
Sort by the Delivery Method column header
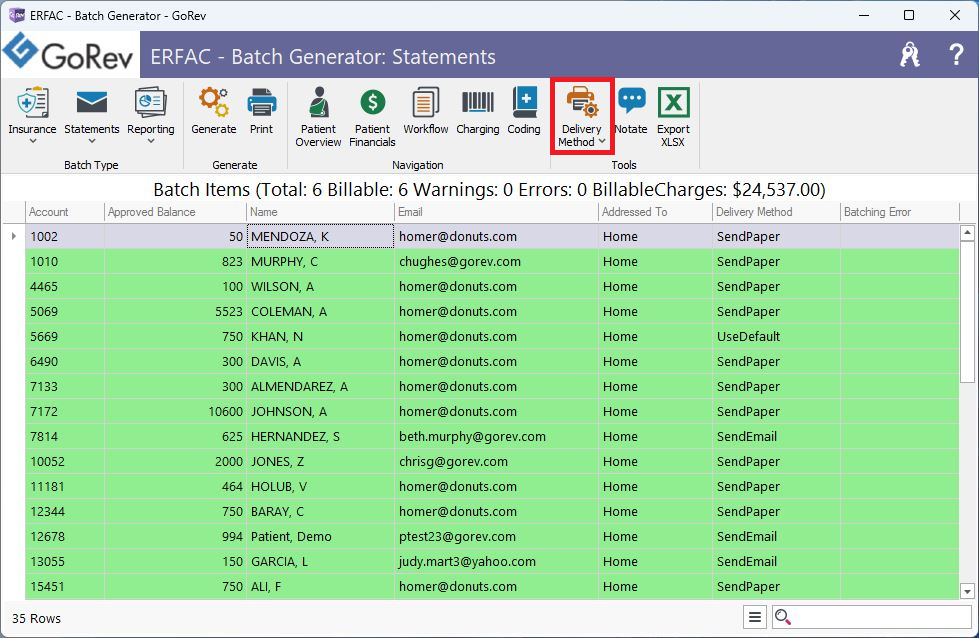[x=776, y=212]
